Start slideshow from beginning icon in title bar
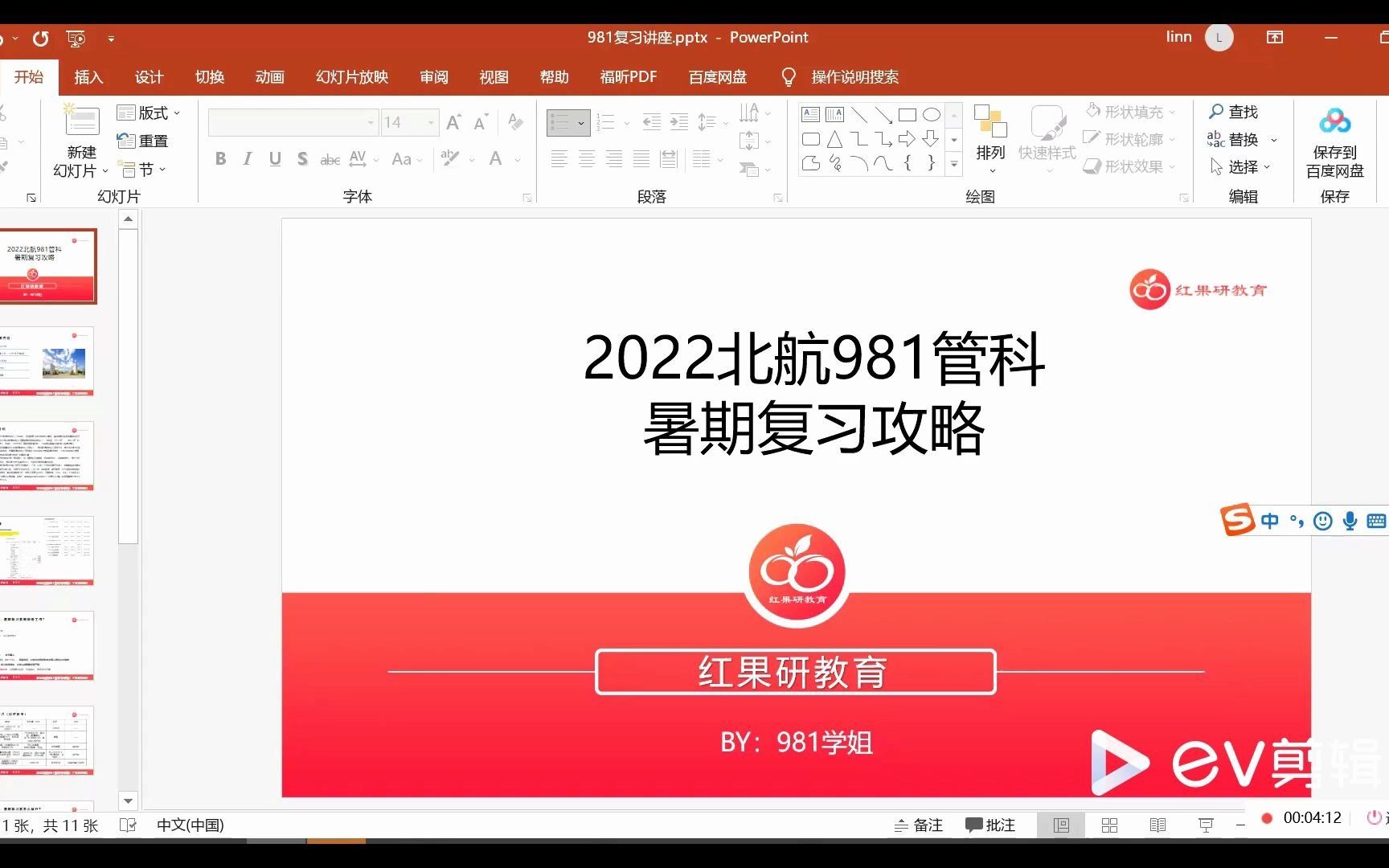 point(76,38)
